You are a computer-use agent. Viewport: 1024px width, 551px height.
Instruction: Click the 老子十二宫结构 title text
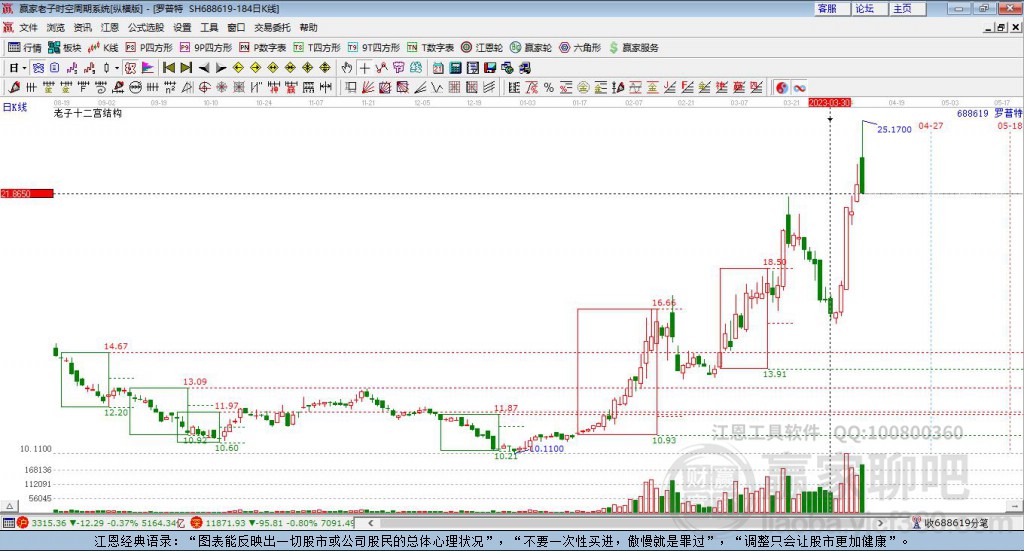point(88,113)
